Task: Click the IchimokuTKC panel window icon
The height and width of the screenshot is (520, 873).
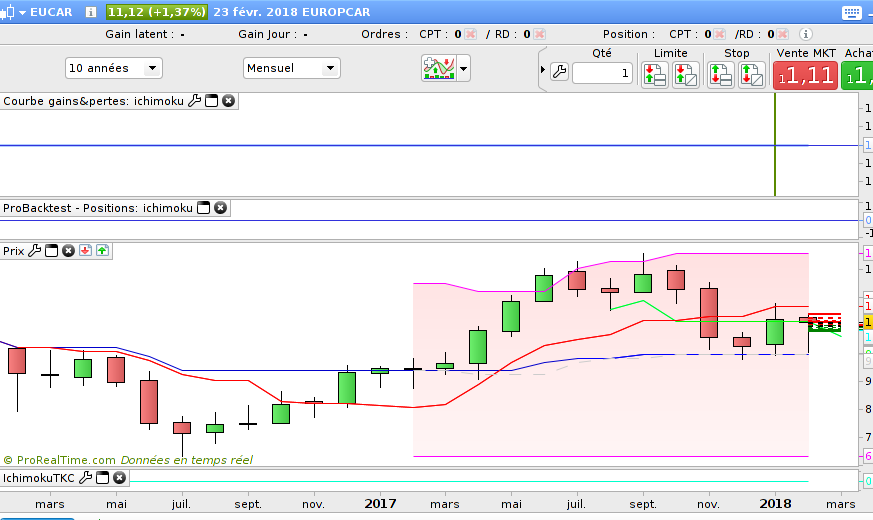Action: point(102,478)
